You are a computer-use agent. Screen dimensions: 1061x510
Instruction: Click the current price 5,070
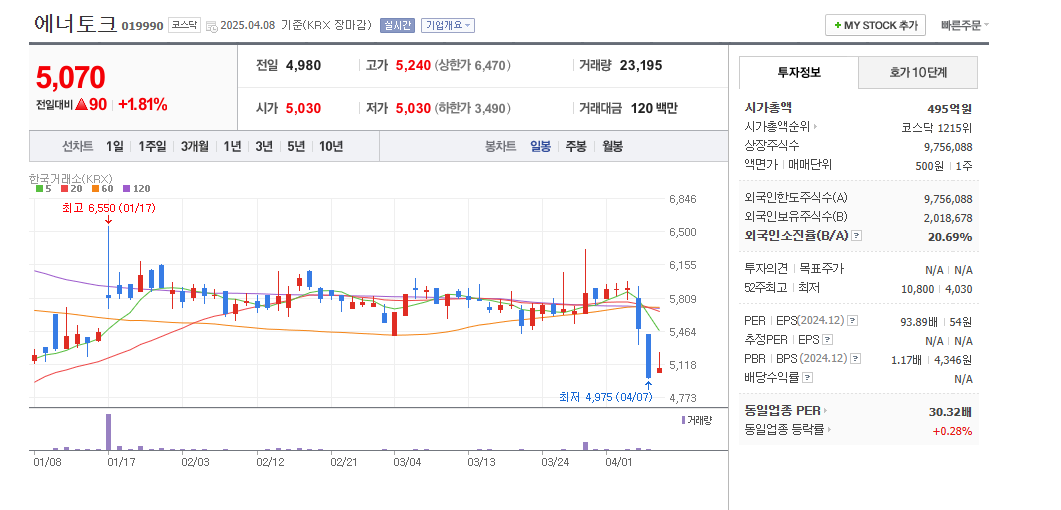[71, 78]
